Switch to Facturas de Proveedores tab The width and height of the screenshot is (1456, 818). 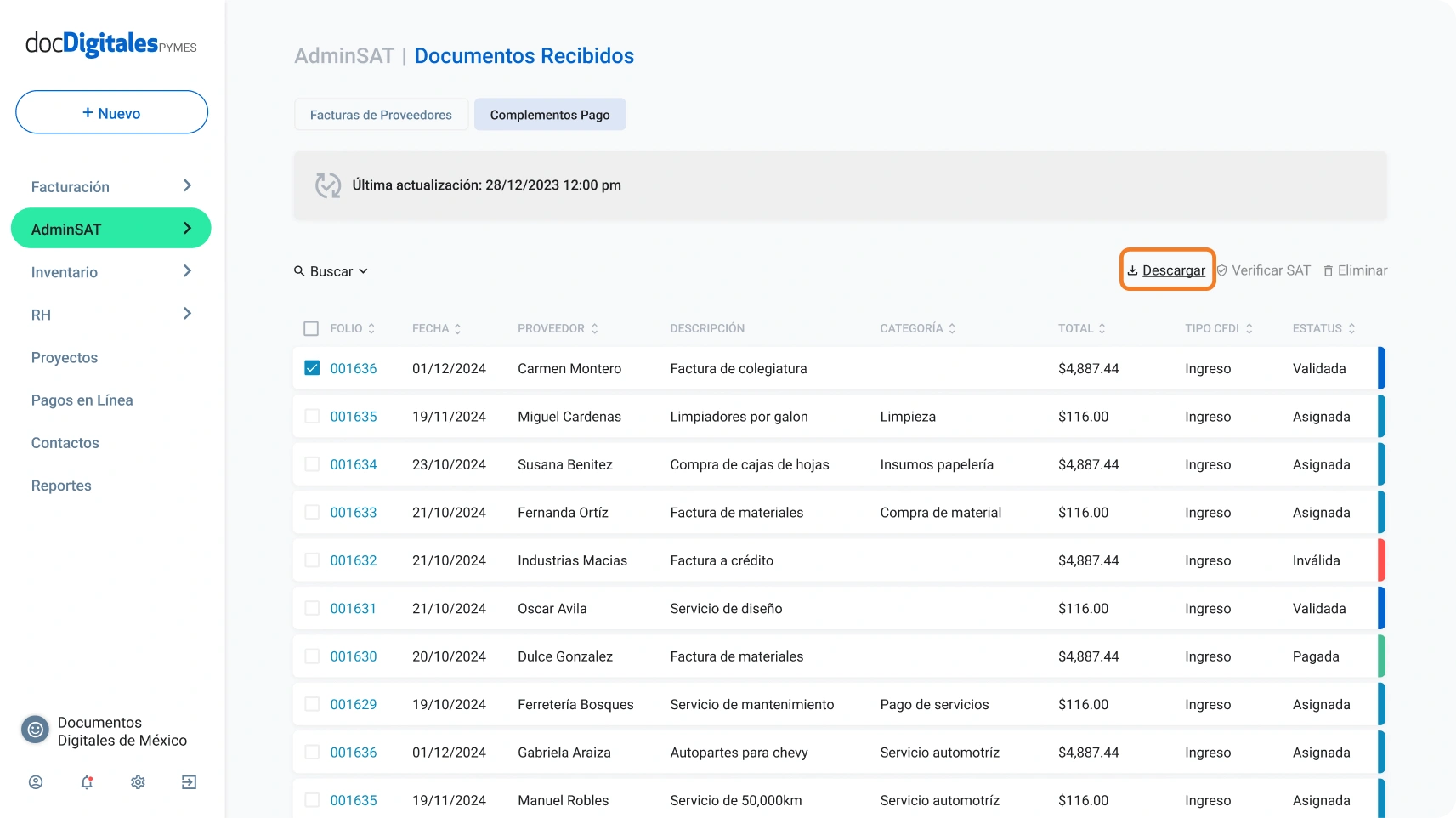pyautogui.click(x=381, y=115)
